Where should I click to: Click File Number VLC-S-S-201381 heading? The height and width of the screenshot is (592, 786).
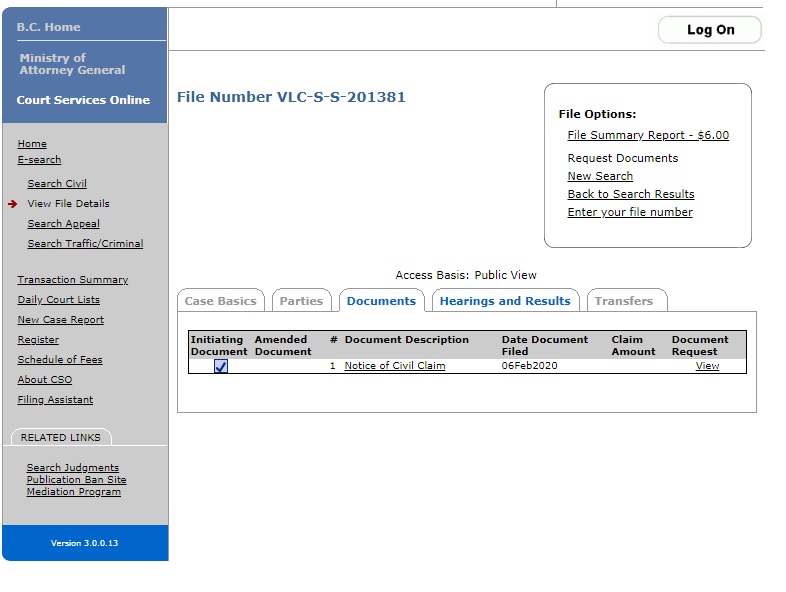[x=291, y=97]
